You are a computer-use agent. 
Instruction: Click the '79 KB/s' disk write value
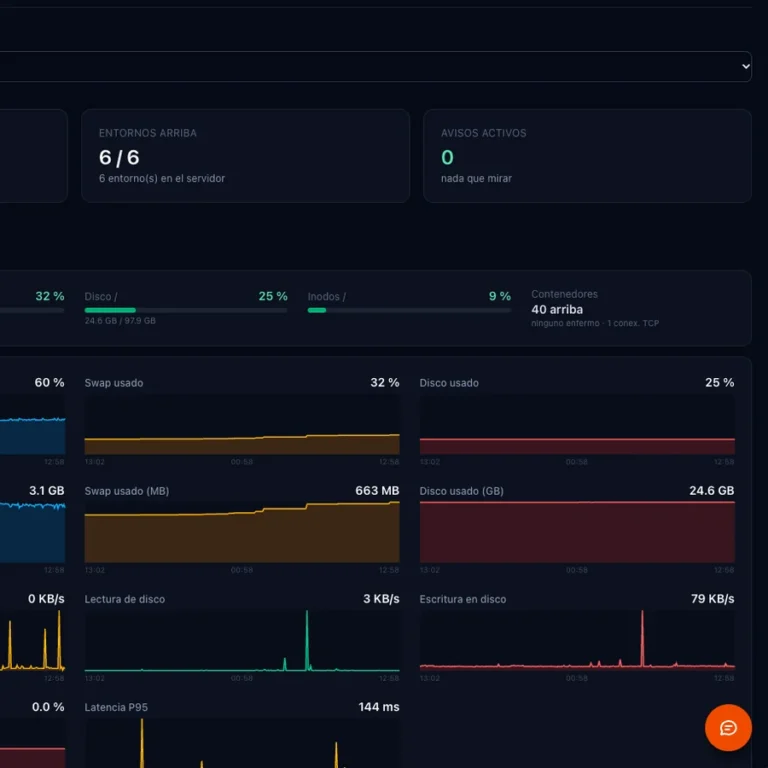click(x=712, y=599)
